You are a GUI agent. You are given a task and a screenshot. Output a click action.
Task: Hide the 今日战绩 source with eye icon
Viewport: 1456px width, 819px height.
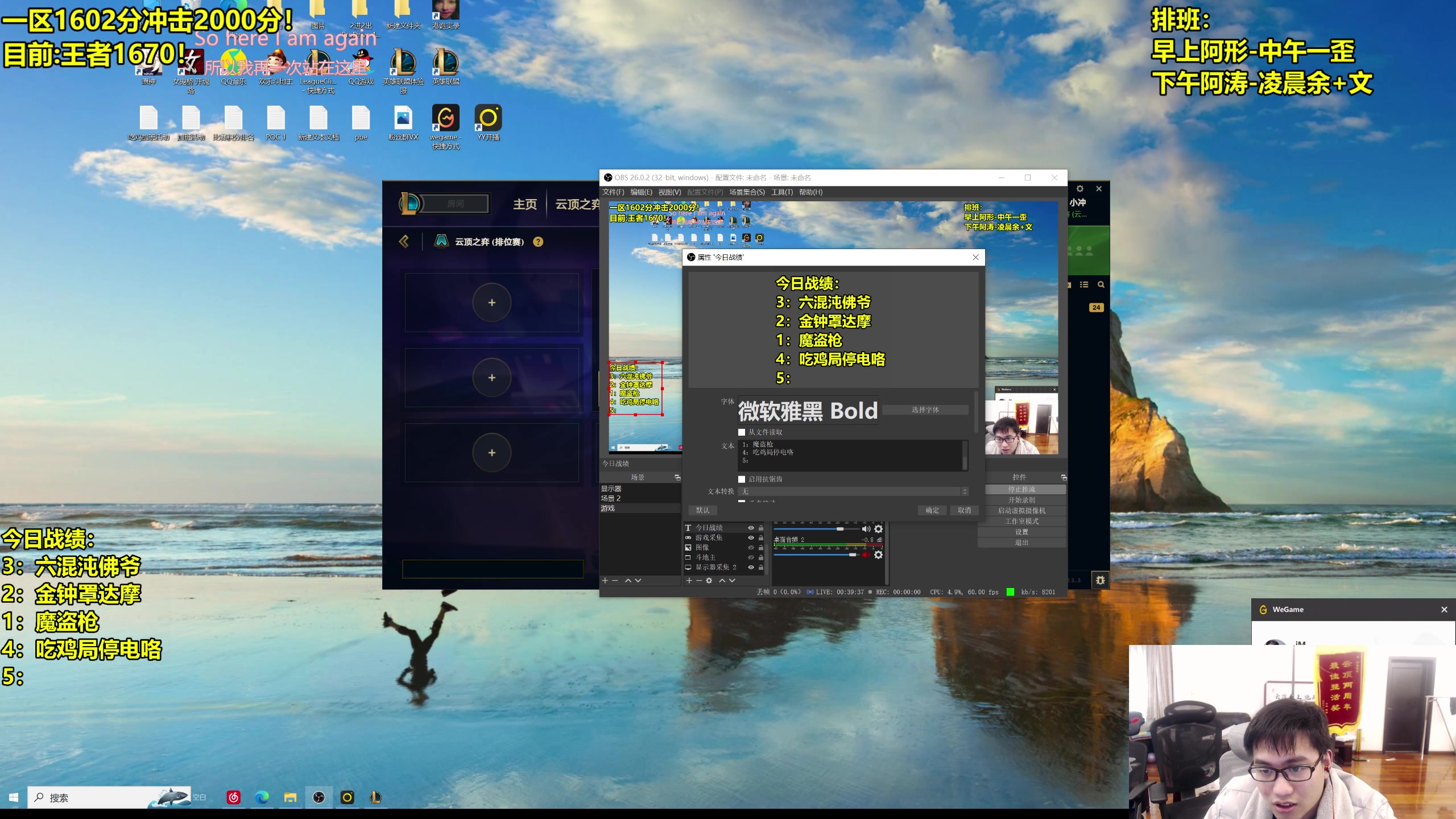coord(751,528)
